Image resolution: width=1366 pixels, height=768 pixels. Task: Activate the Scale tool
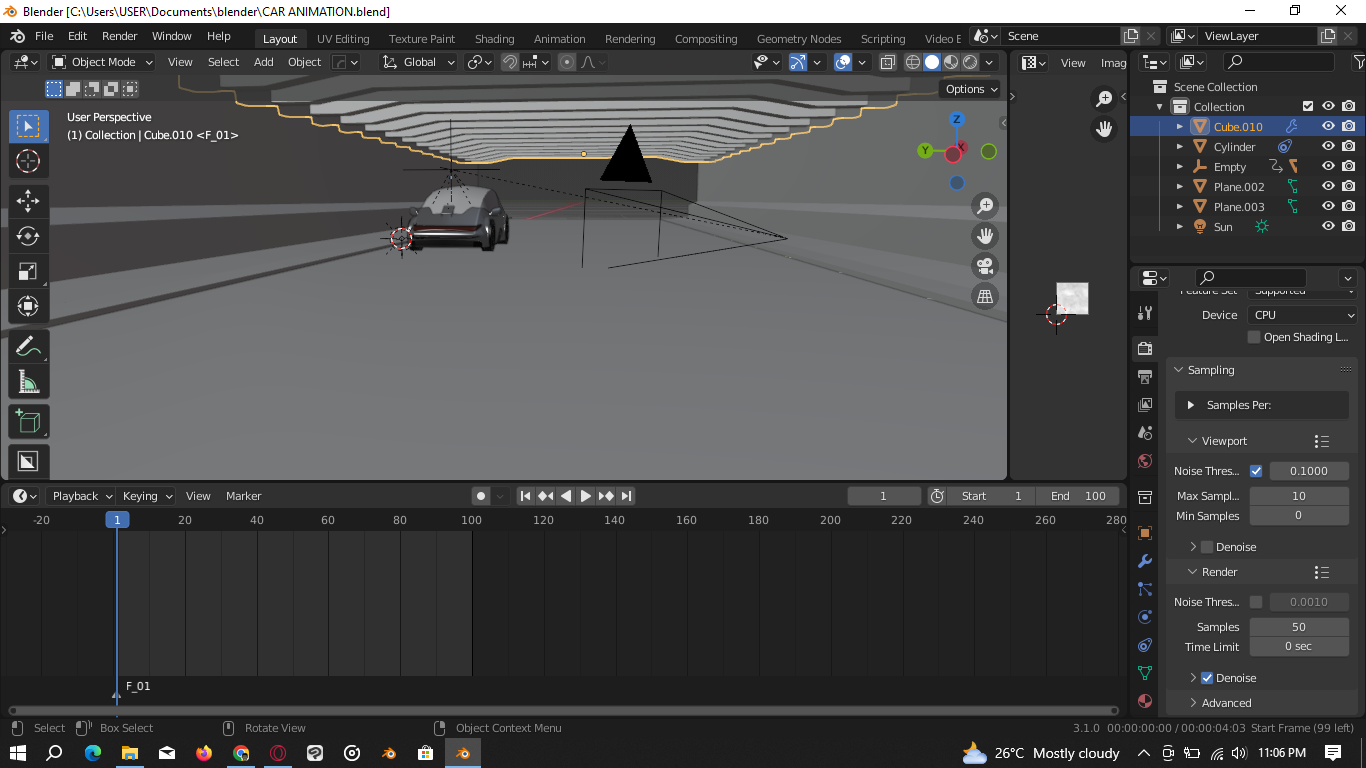click(x=28, y=271)
